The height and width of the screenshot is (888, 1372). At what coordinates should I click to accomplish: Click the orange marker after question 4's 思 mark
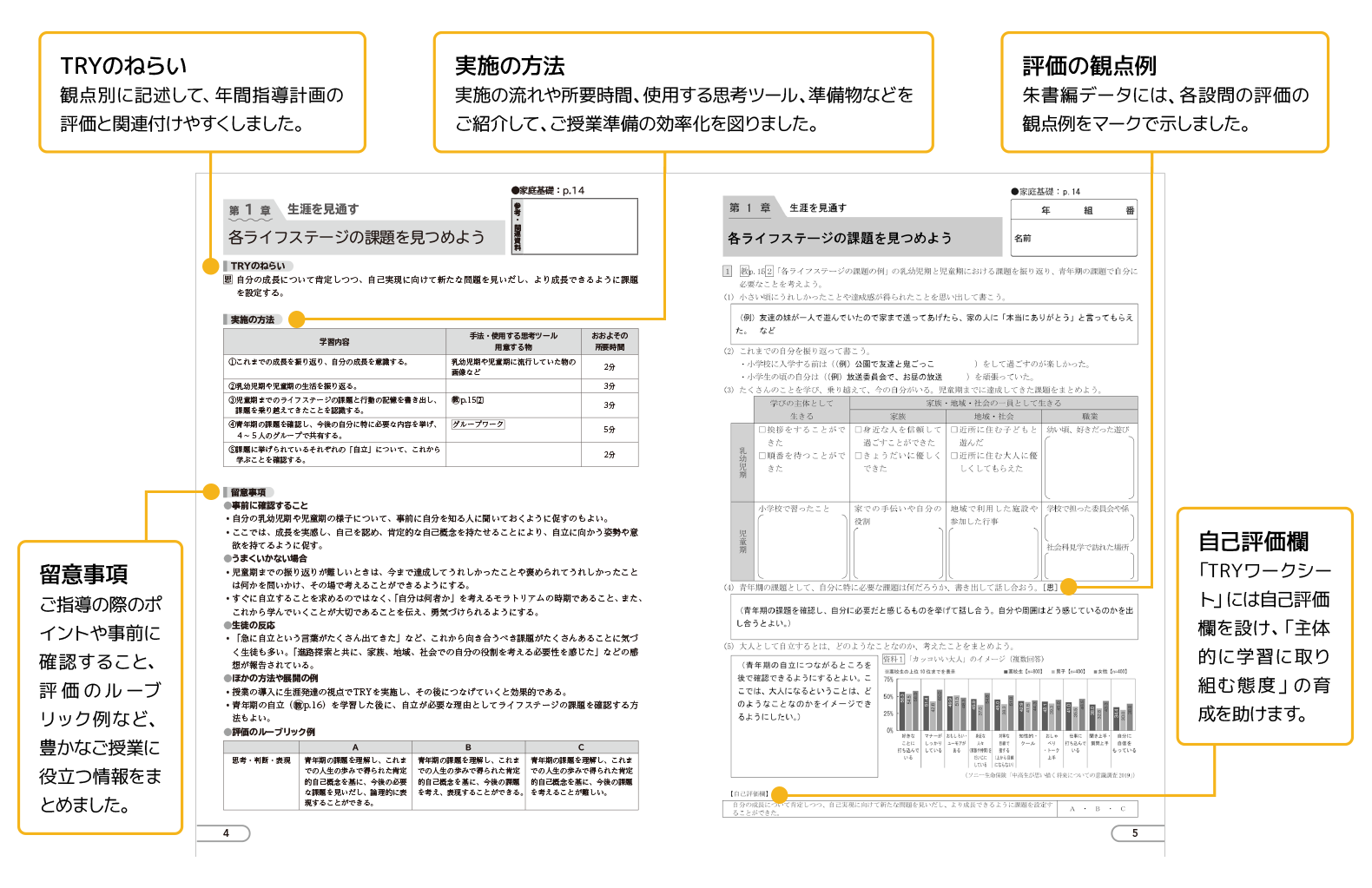(x=1069, y=587)
